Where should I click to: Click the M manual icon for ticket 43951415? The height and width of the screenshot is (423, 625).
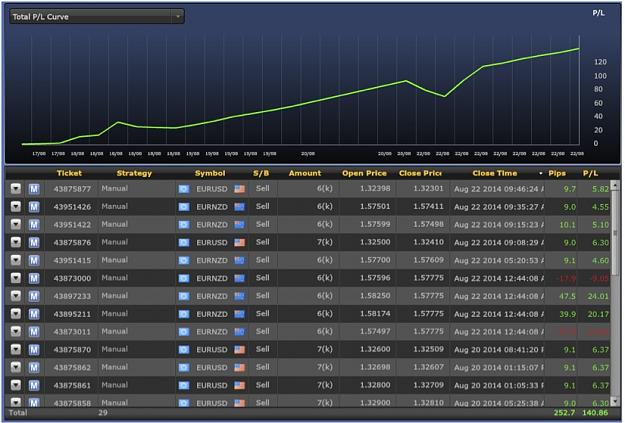point(34,260)
